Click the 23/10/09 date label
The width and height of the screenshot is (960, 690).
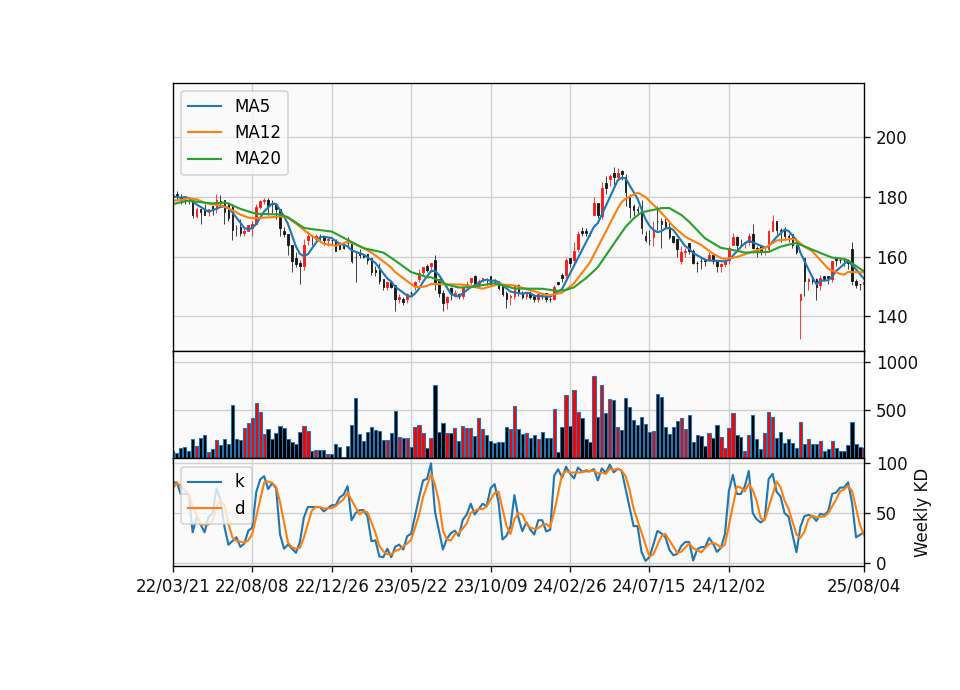click(x=490, y=586)
